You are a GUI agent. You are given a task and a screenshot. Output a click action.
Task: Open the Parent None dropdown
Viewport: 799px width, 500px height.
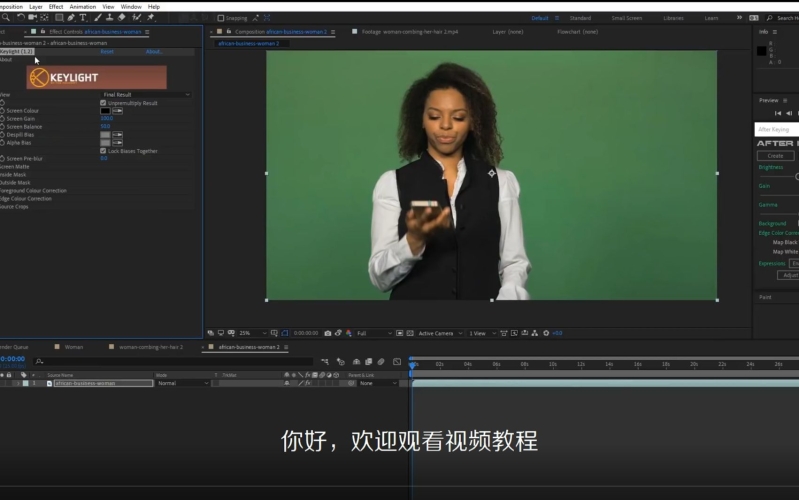378,383
